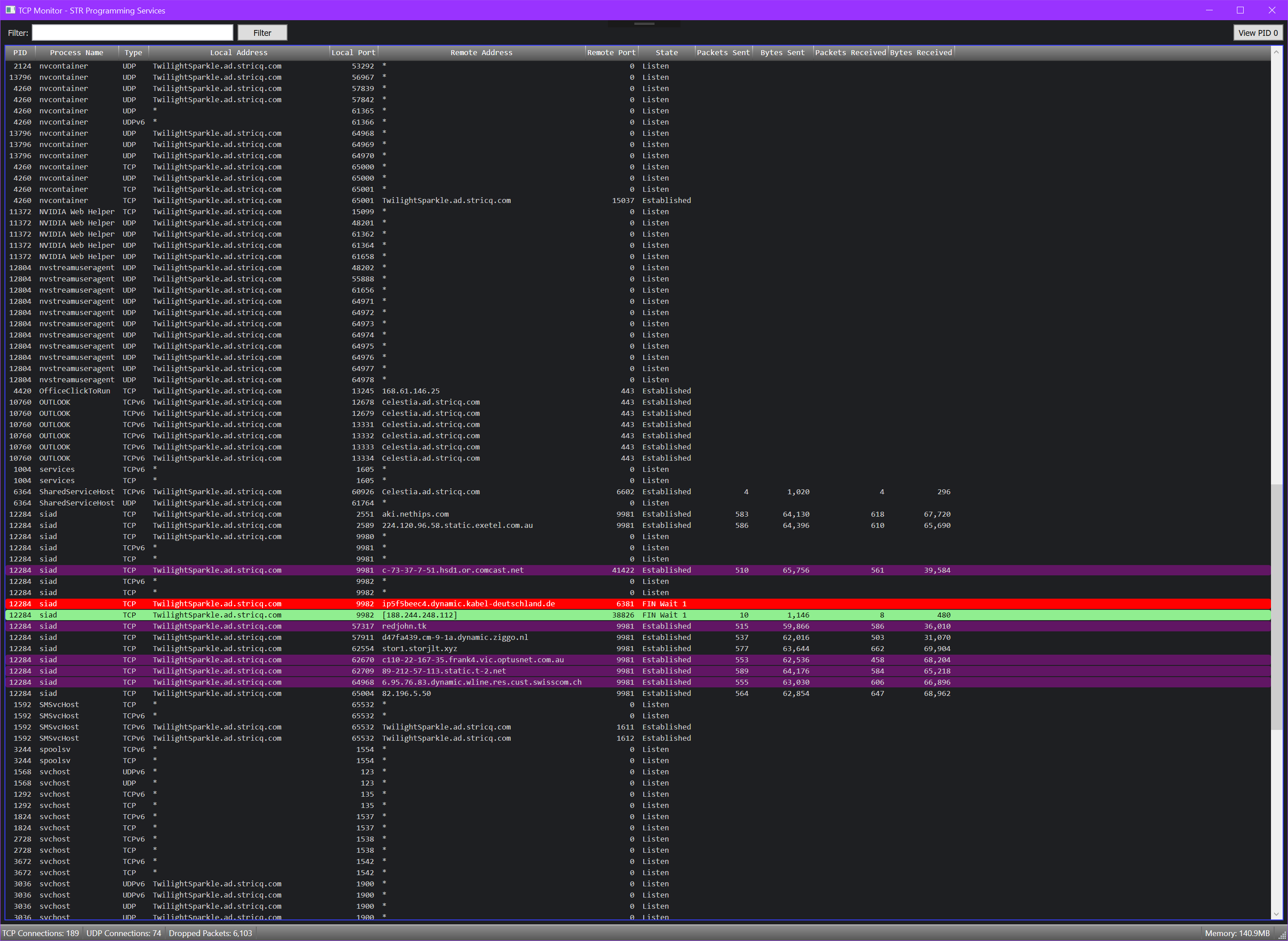Image resolution: width=1288 pixels, height=941 pixels.
Task: Select the purple redjohn.tk siad row
Action: tap(404, 626)
